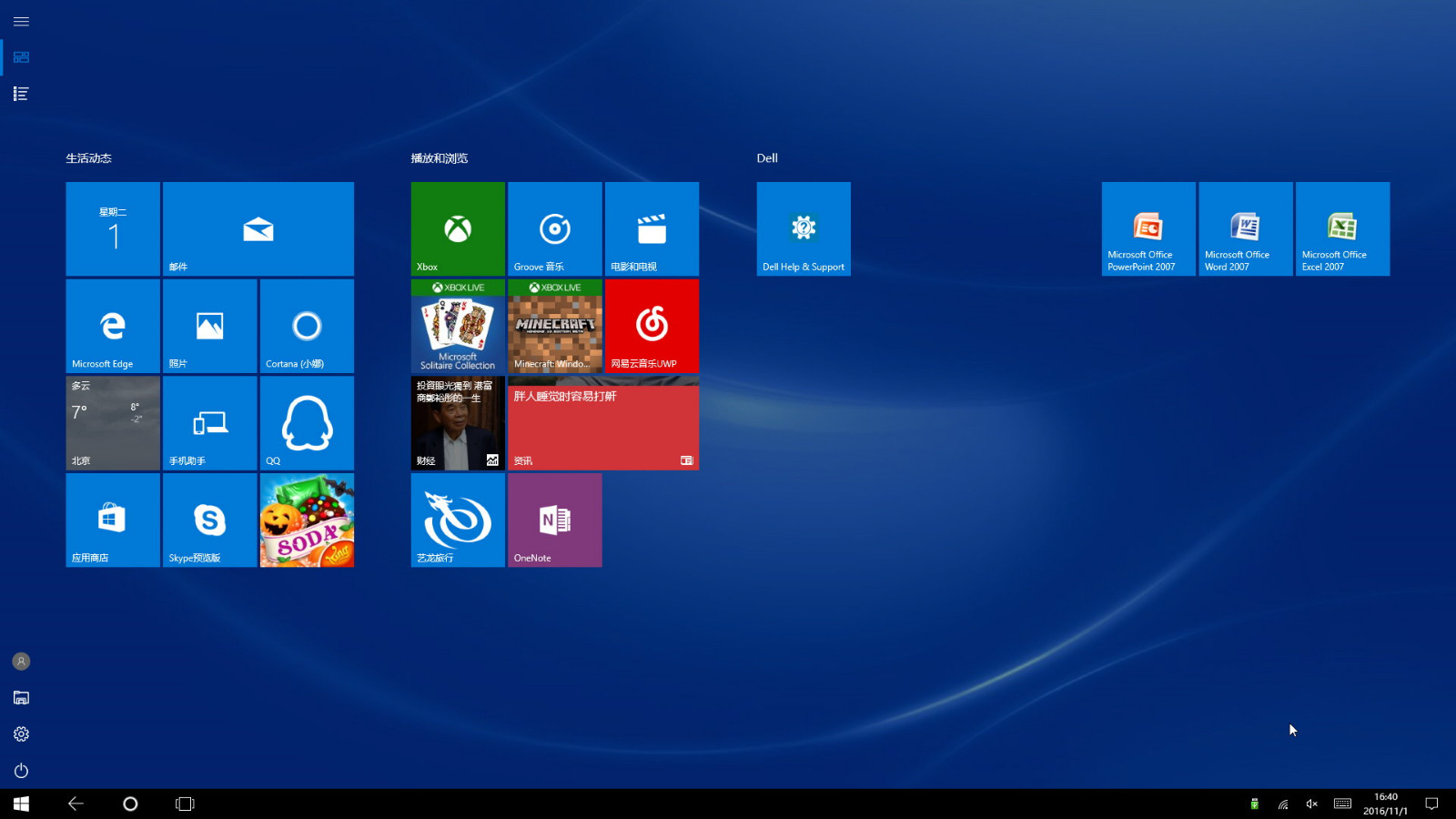Open the OneNote tile
Screen dimensions: 1456x819
[555, 520]
